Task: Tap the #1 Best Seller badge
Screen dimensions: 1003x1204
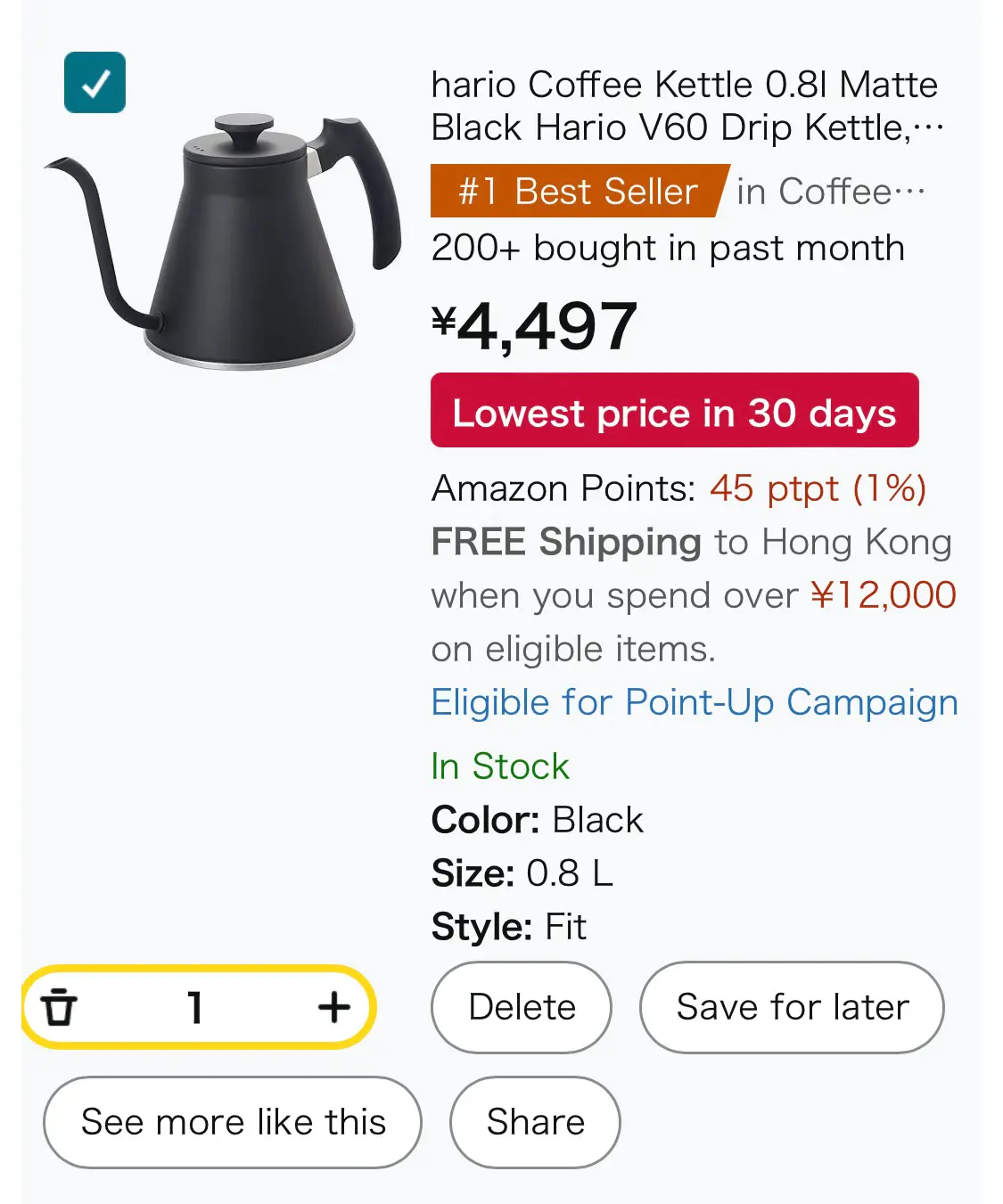Action: point(580,191)
